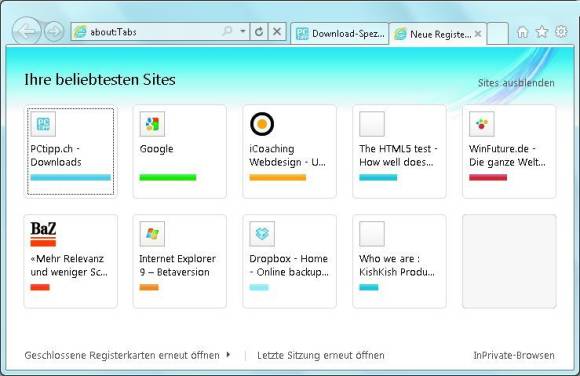Click the browser Back arrow button

point(26,32)
